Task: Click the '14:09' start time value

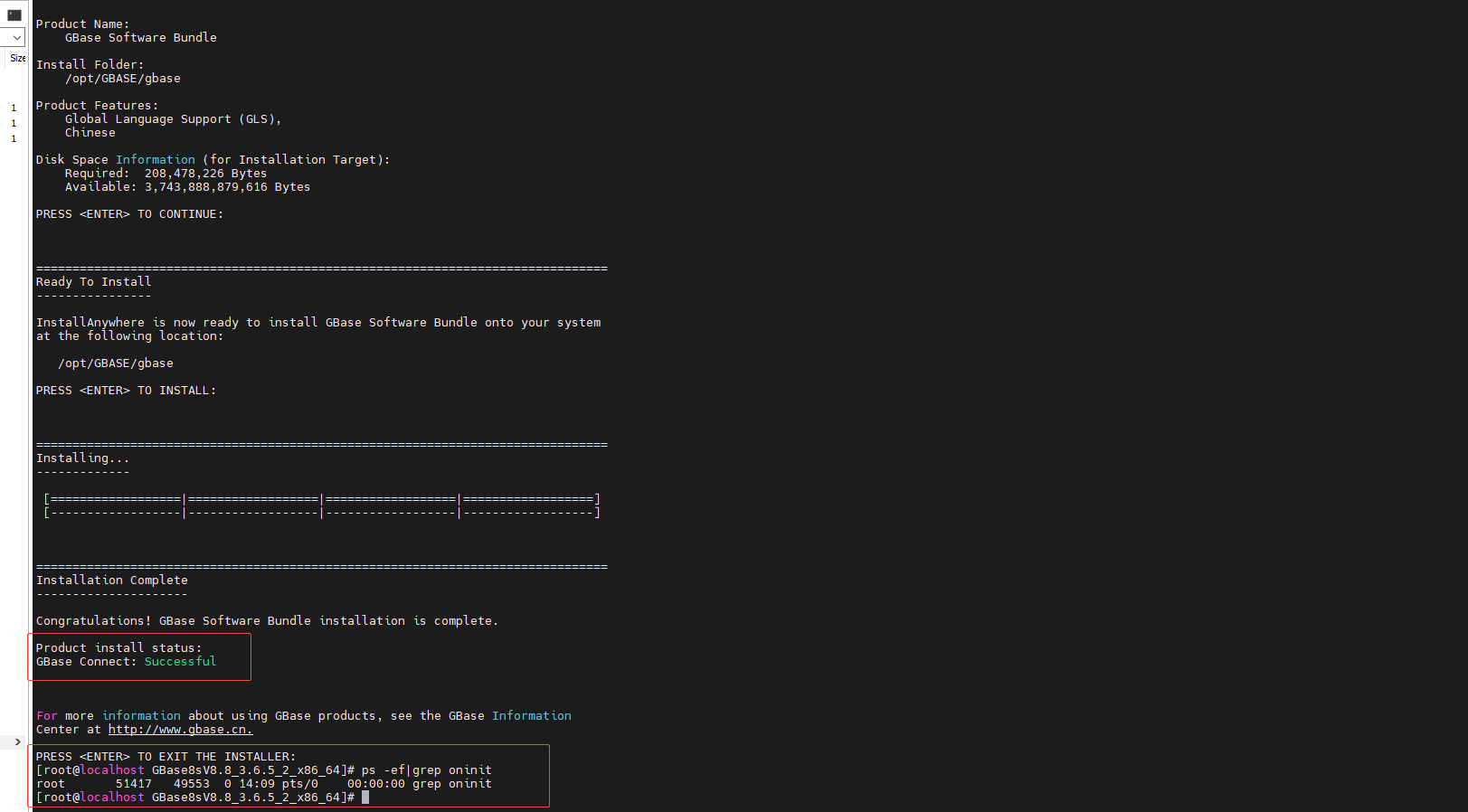Action: (256, 784)
